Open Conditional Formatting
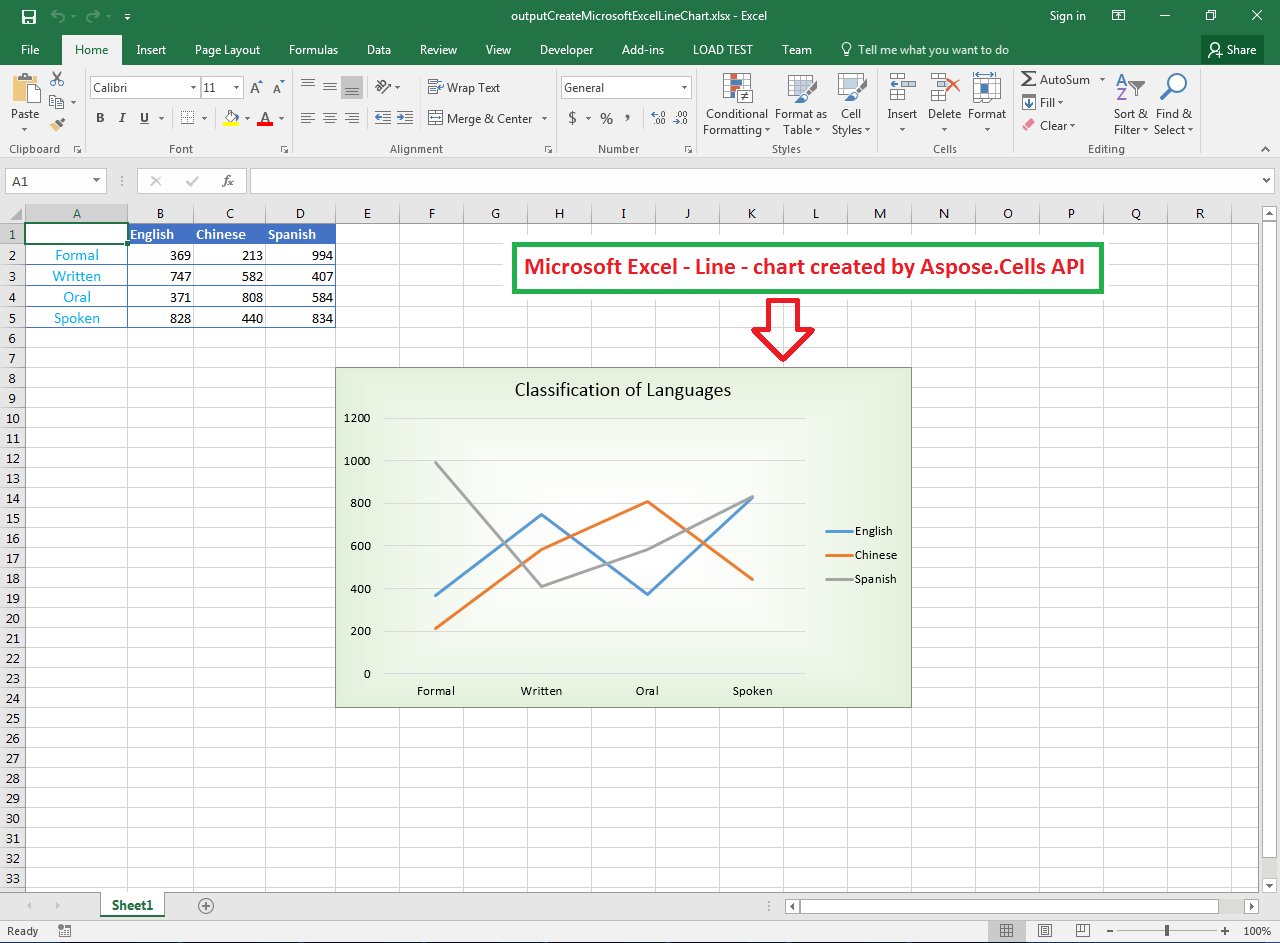1280x943 pixels. (736, 105)
